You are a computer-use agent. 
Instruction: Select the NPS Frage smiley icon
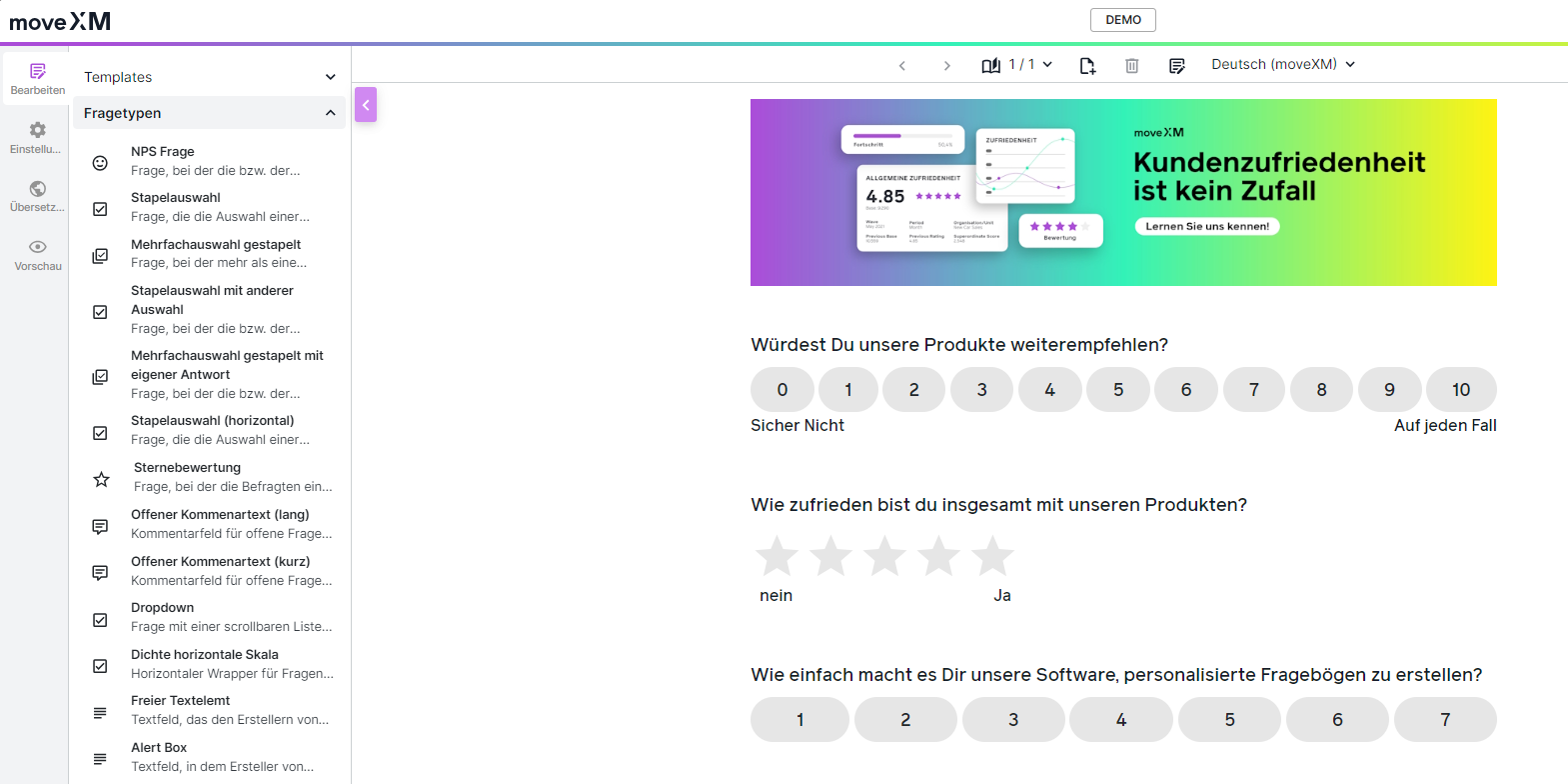click(x=100, y=163)
